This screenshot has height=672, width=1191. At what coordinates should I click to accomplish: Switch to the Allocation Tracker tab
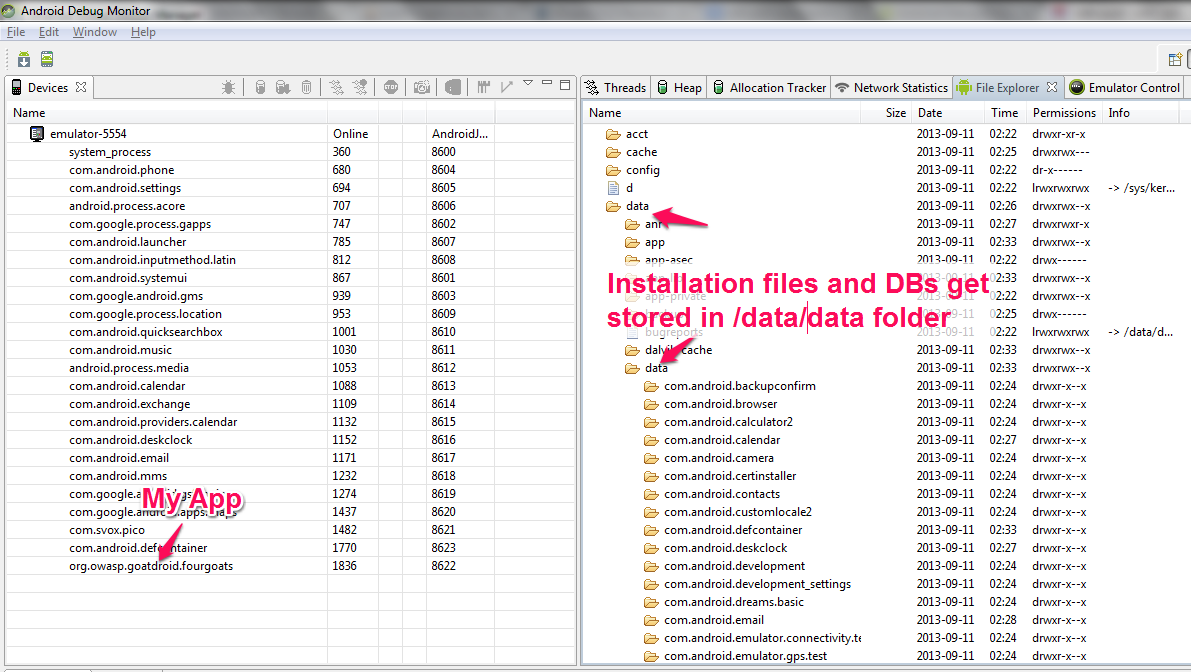tap(769, 87)
